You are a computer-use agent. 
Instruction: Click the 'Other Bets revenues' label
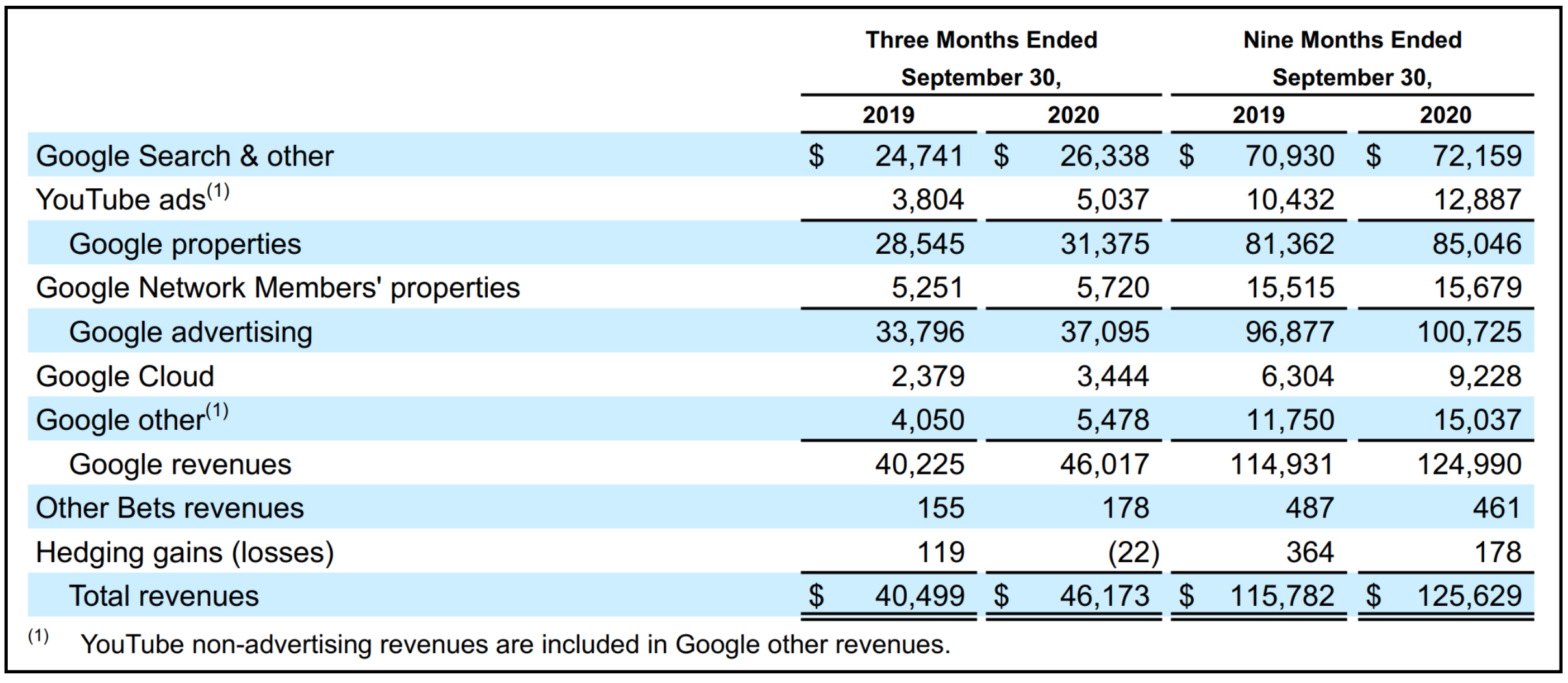tap(170, 508)
